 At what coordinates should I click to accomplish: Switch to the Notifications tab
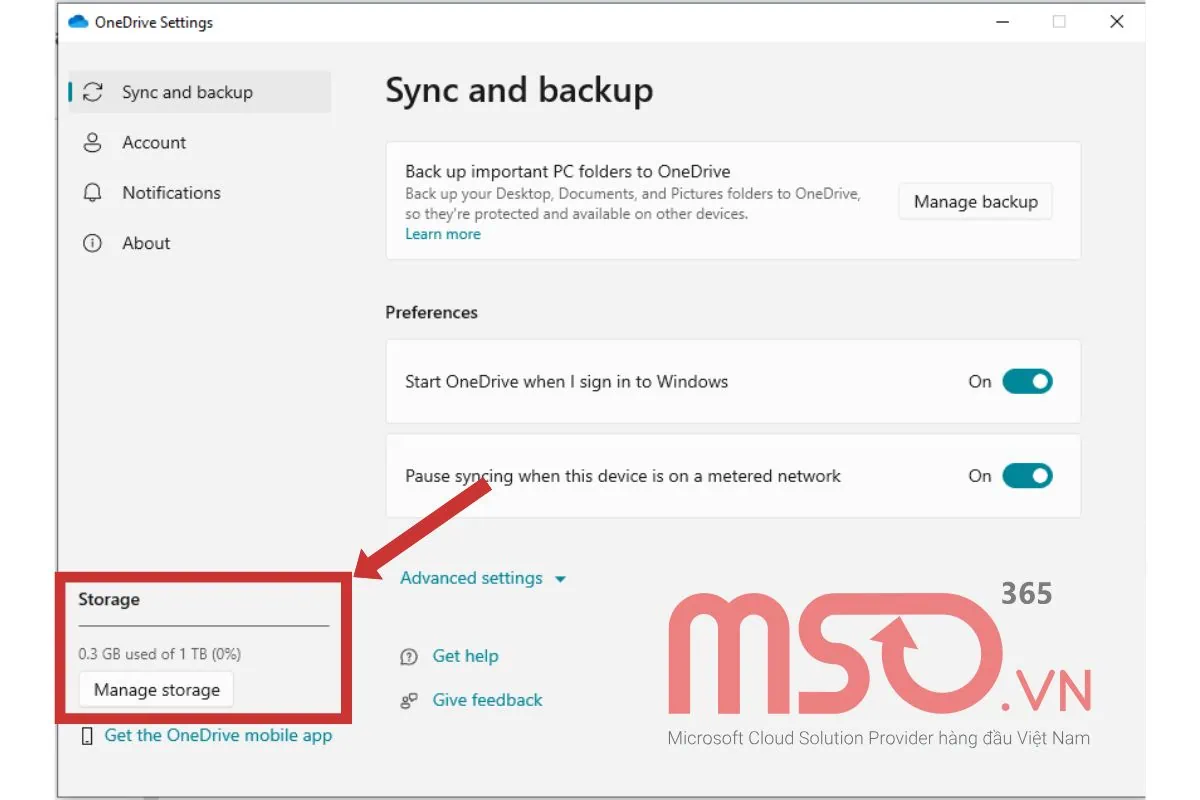click(x=171, y=193)
